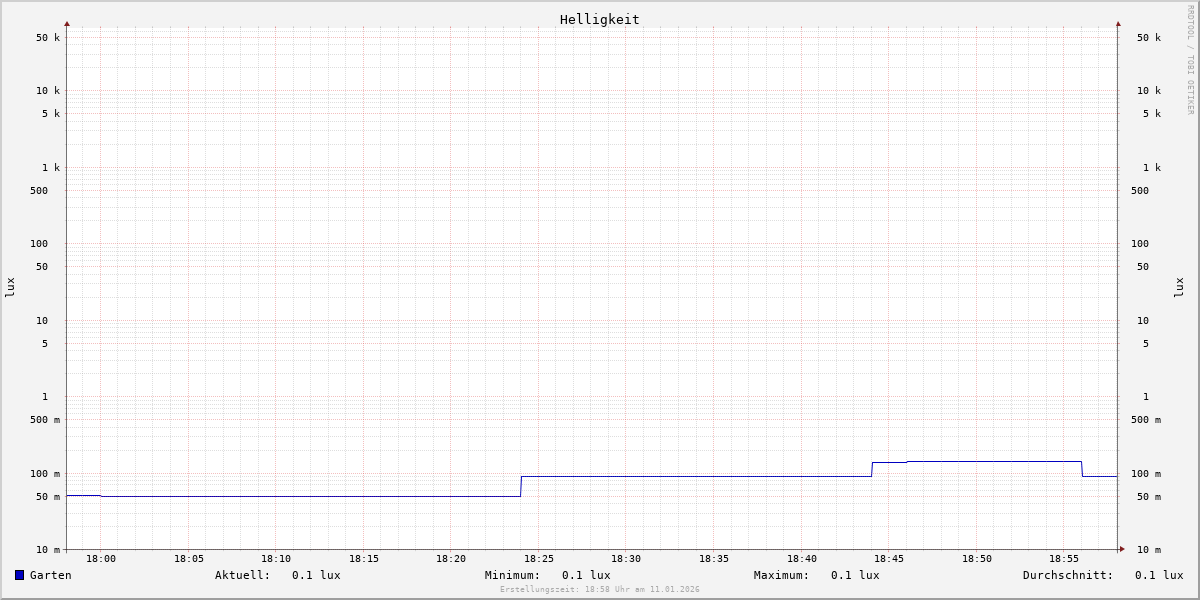
Task: Select the 0.1 lux value next to Aktuell
Action: click(x=316, y=575)
